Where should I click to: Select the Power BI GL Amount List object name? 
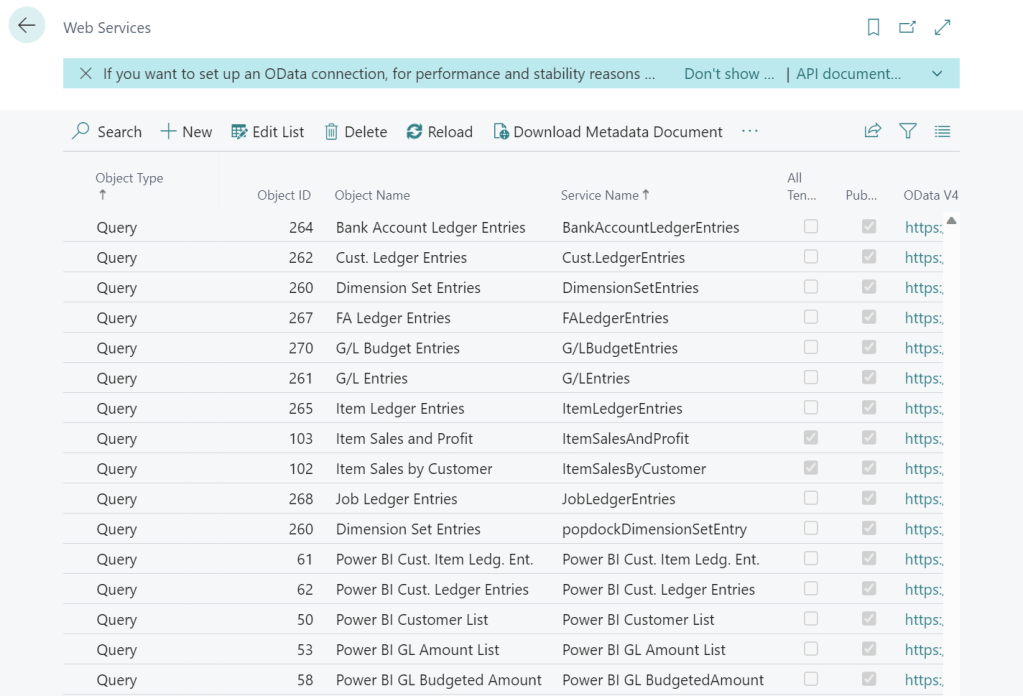tap(417, 650)
